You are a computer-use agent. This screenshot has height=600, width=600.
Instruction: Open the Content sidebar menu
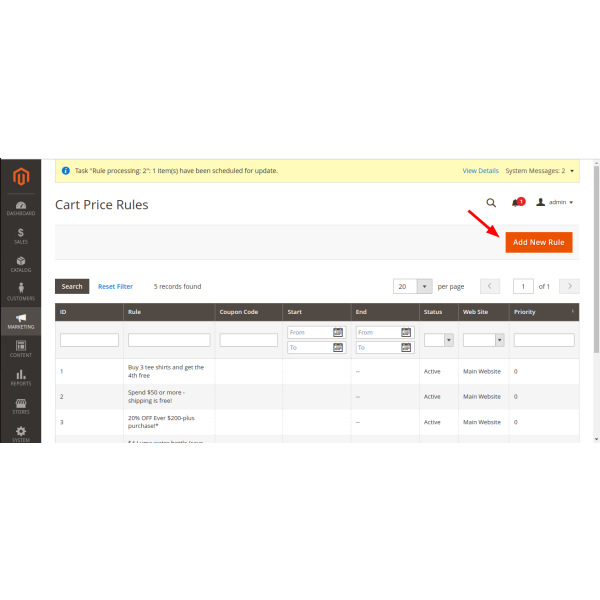pos(20,349)
